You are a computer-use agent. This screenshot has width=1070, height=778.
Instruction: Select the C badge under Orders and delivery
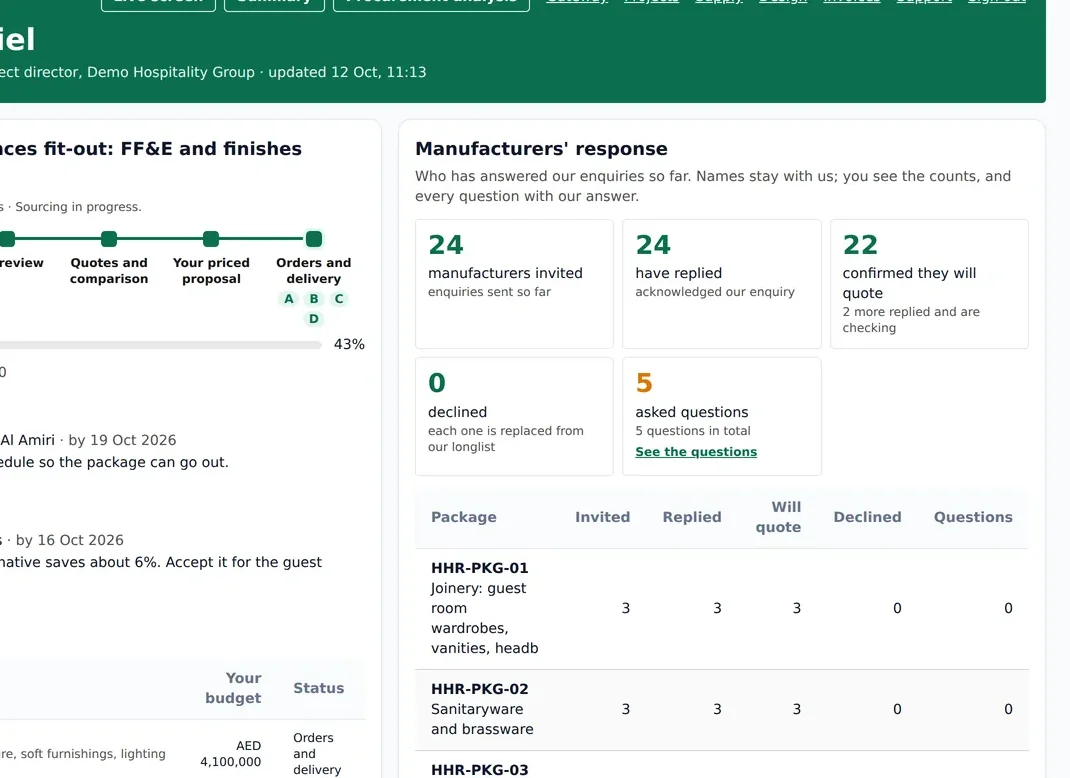(338, 299)
